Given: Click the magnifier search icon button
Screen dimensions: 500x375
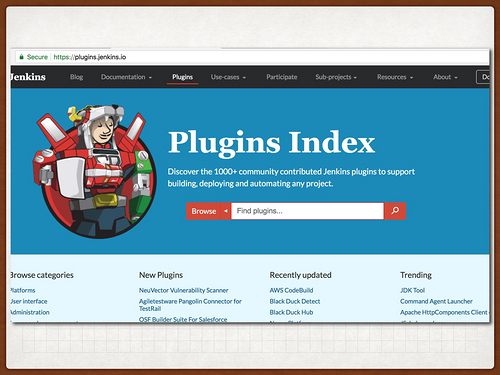Looking at the screenshot, I should (395, 211).
